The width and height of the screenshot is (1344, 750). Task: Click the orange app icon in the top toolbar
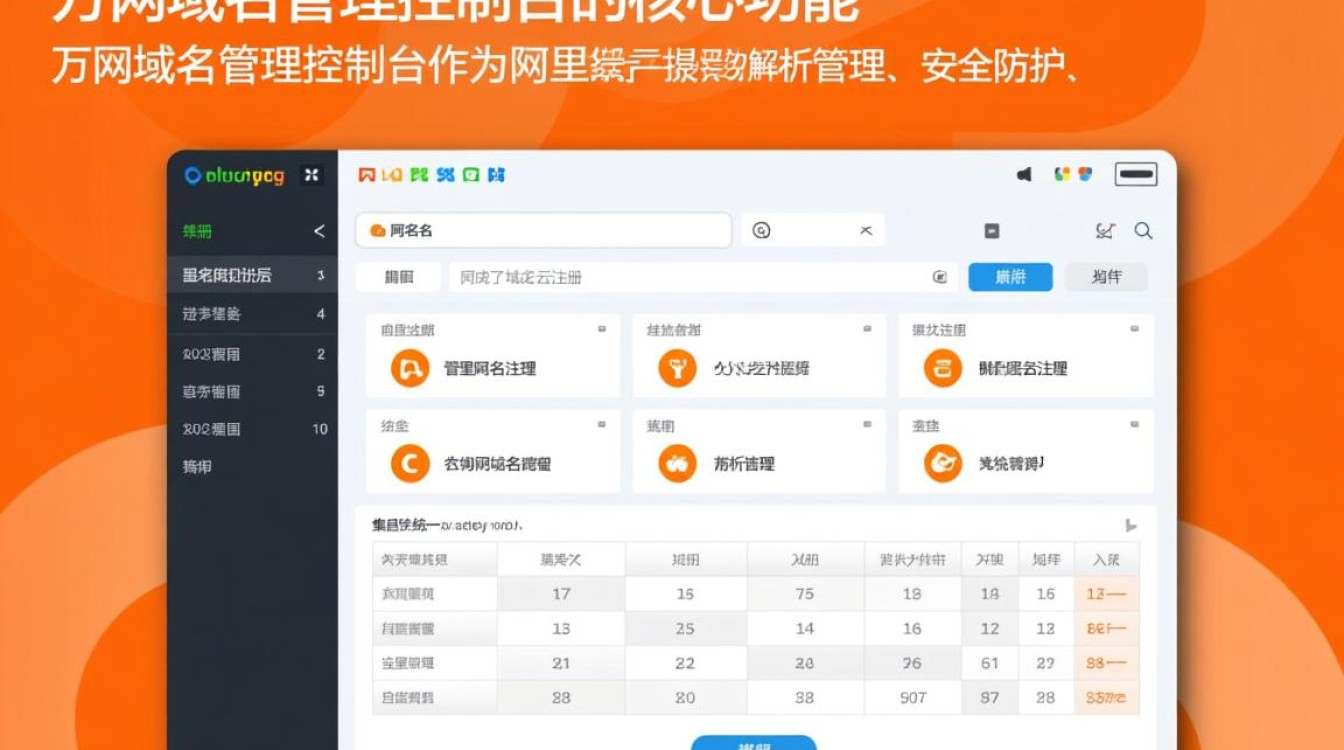pyautogui.click(x=391, y=174)
